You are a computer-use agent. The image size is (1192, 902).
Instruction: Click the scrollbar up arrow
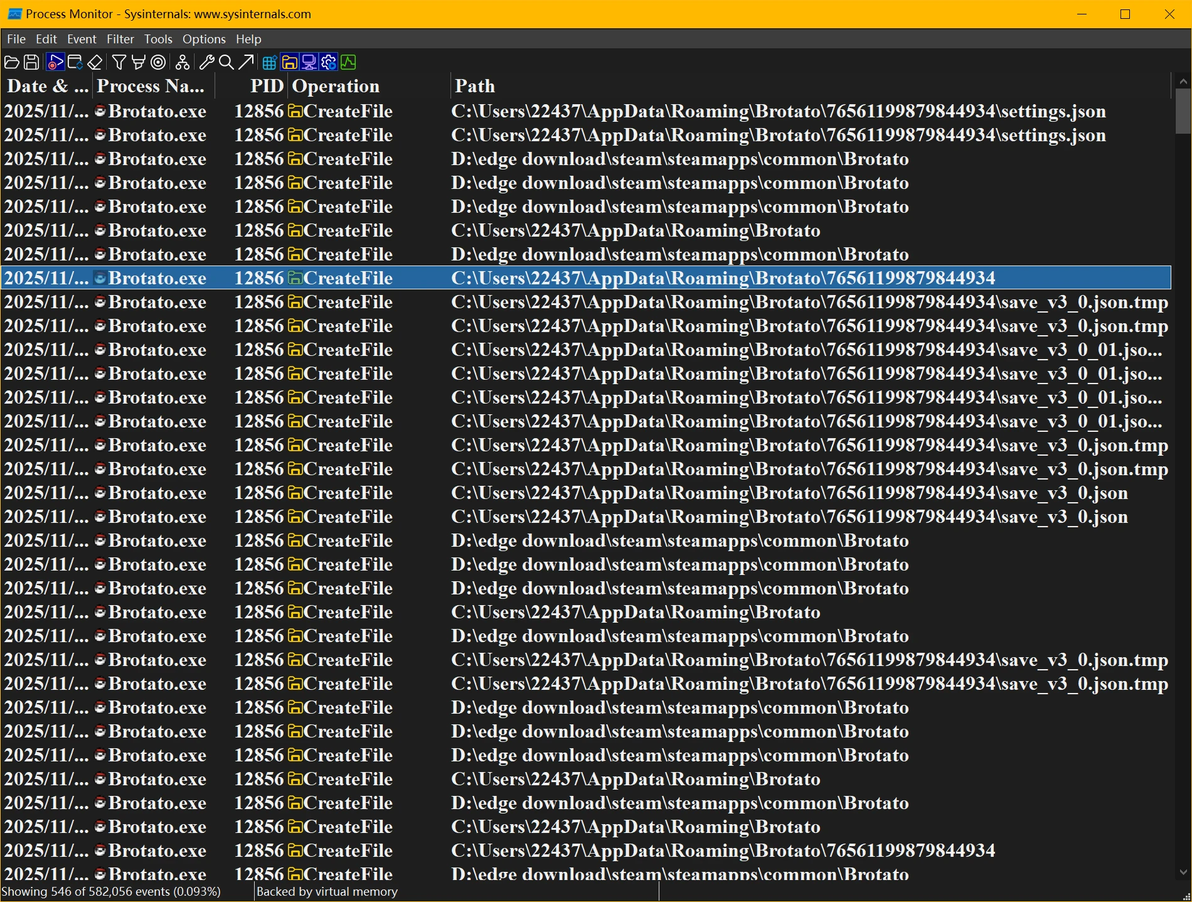(x=1182, y=81)
